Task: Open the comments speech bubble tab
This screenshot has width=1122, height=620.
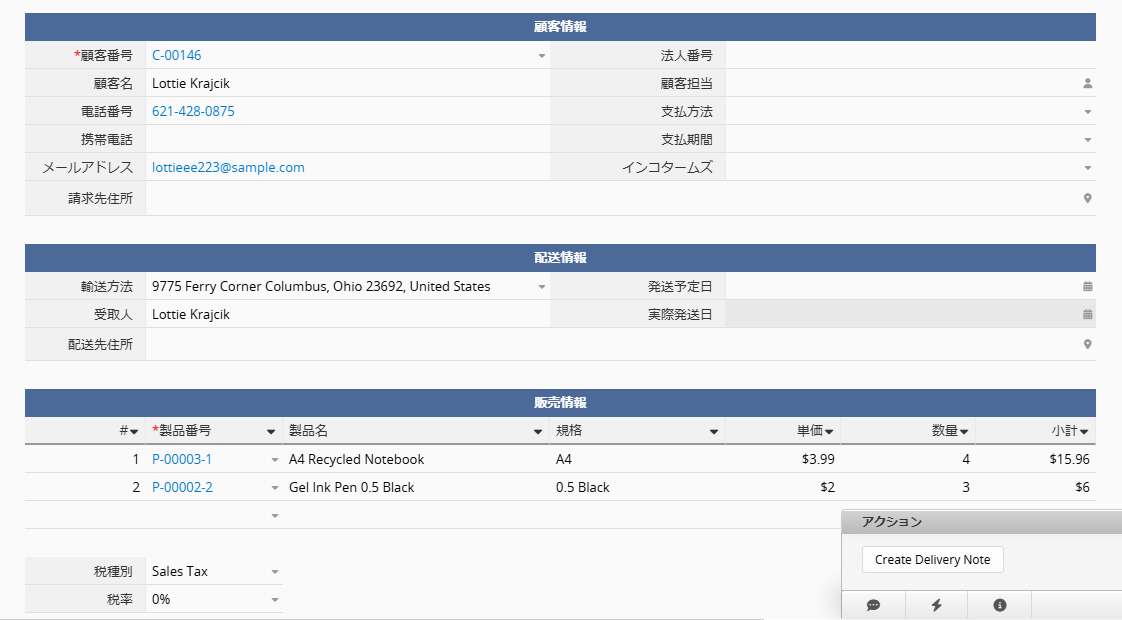Action: [873, 605]
